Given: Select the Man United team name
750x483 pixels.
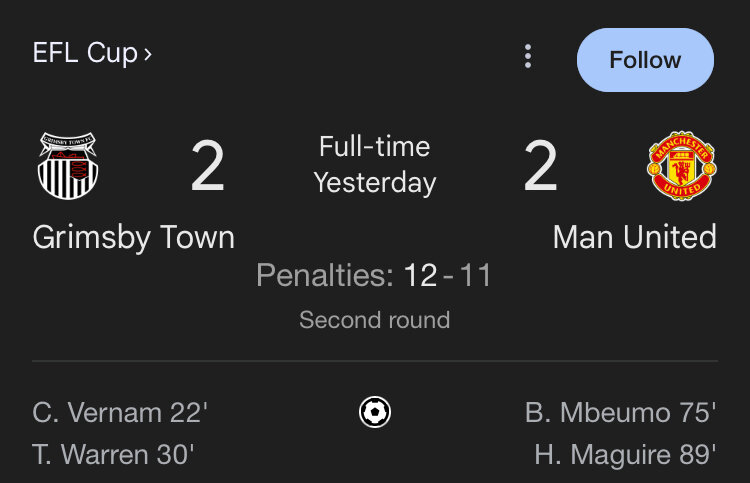Looking at the screenshot, I should 635,237.
